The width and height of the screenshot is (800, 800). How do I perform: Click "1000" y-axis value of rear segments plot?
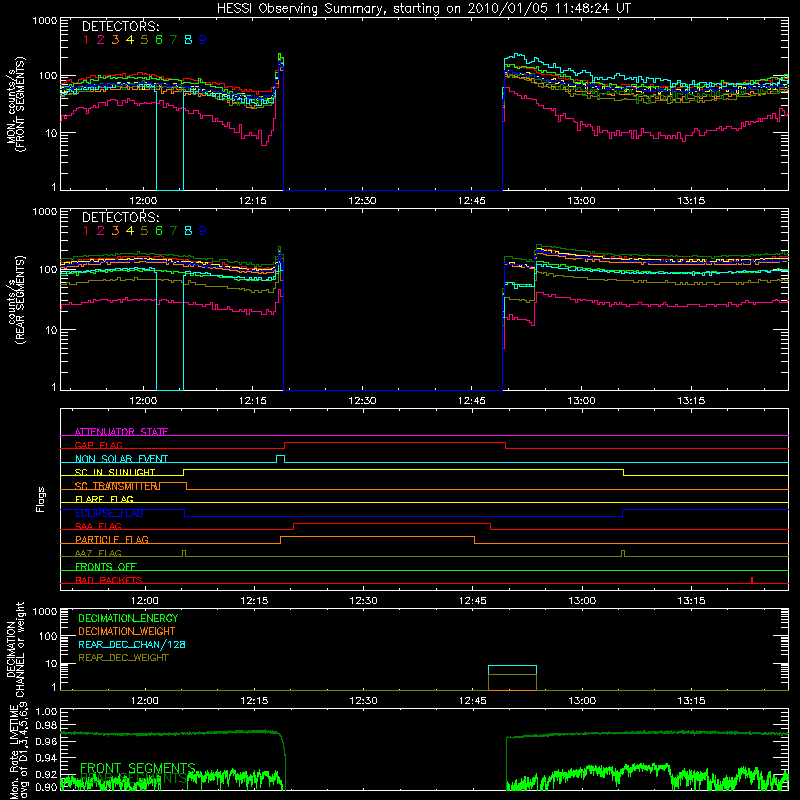click(x=45, y=212)
